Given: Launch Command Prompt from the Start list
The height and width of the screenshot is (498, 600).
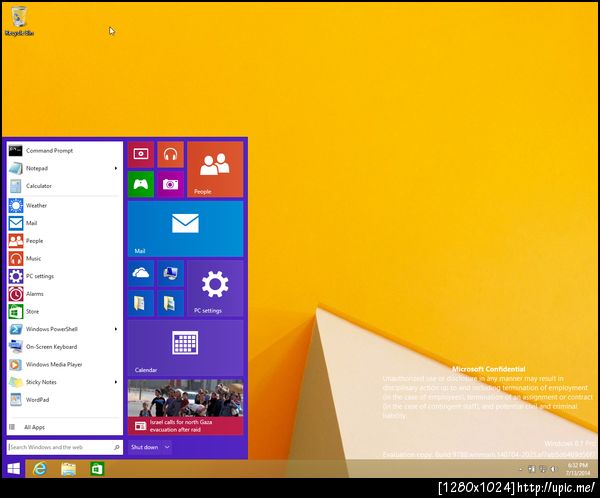Looking at the screenshot, I should pos(64,151).
